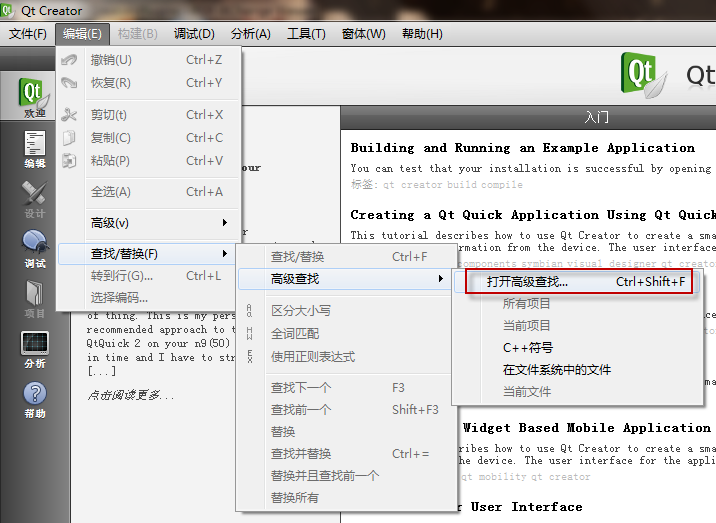Choose 粘贴(P) Ctrl+V entry

tap(148, 160)
